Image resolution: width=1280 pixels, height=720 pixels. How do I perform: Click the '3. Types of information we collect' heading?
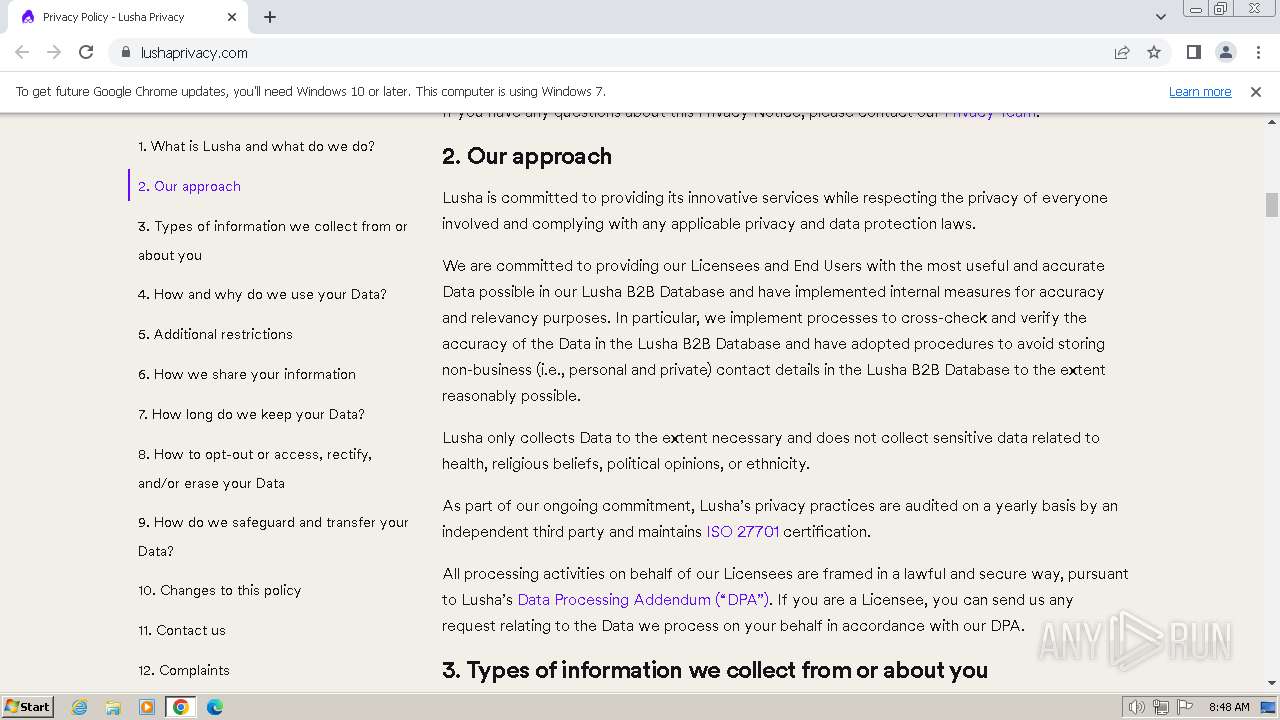point(715,670)
